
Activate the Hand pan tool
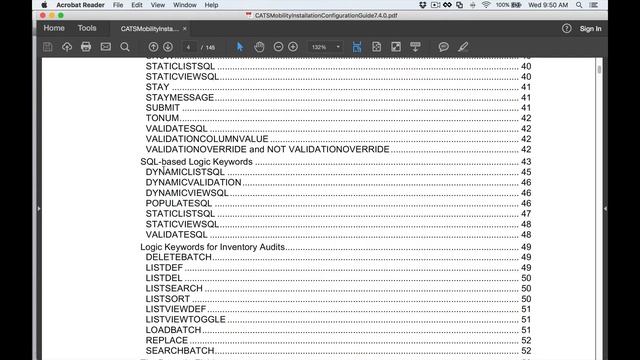[259, 47]
